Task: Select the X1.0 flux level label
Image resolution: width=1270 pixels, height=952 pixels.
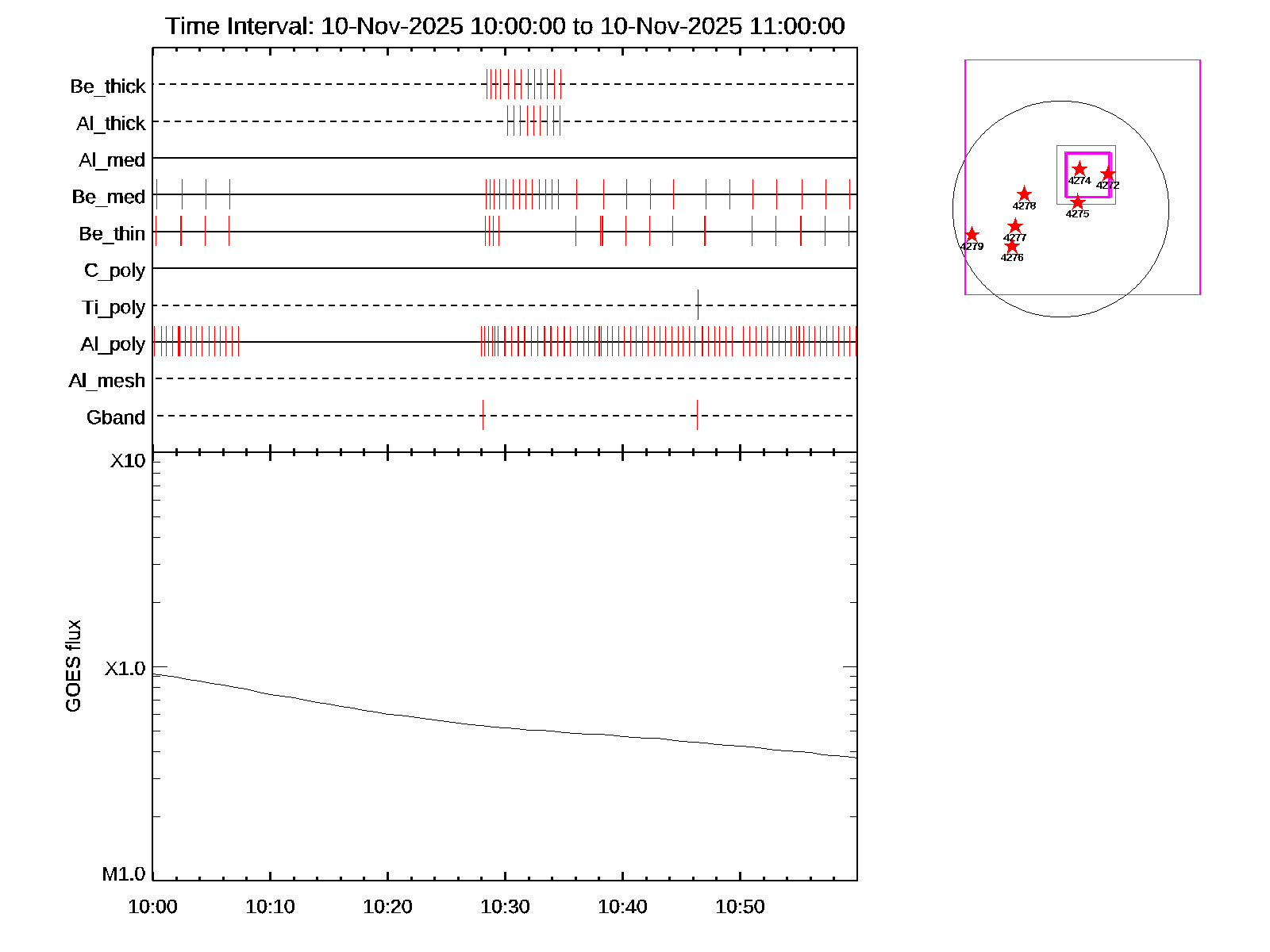Action: coord(125,669)
